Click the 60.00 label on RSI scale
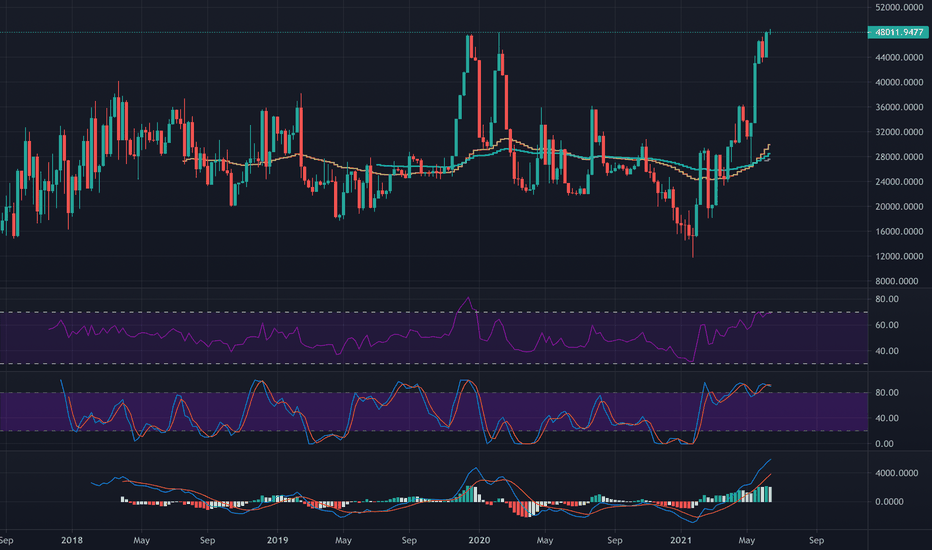This screenshot has height=550, width=932. [887, 325]
